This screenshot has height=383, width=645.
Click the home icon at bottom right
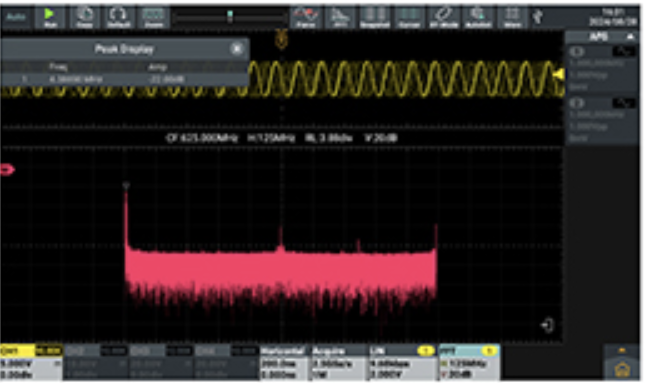click(622, 369)
